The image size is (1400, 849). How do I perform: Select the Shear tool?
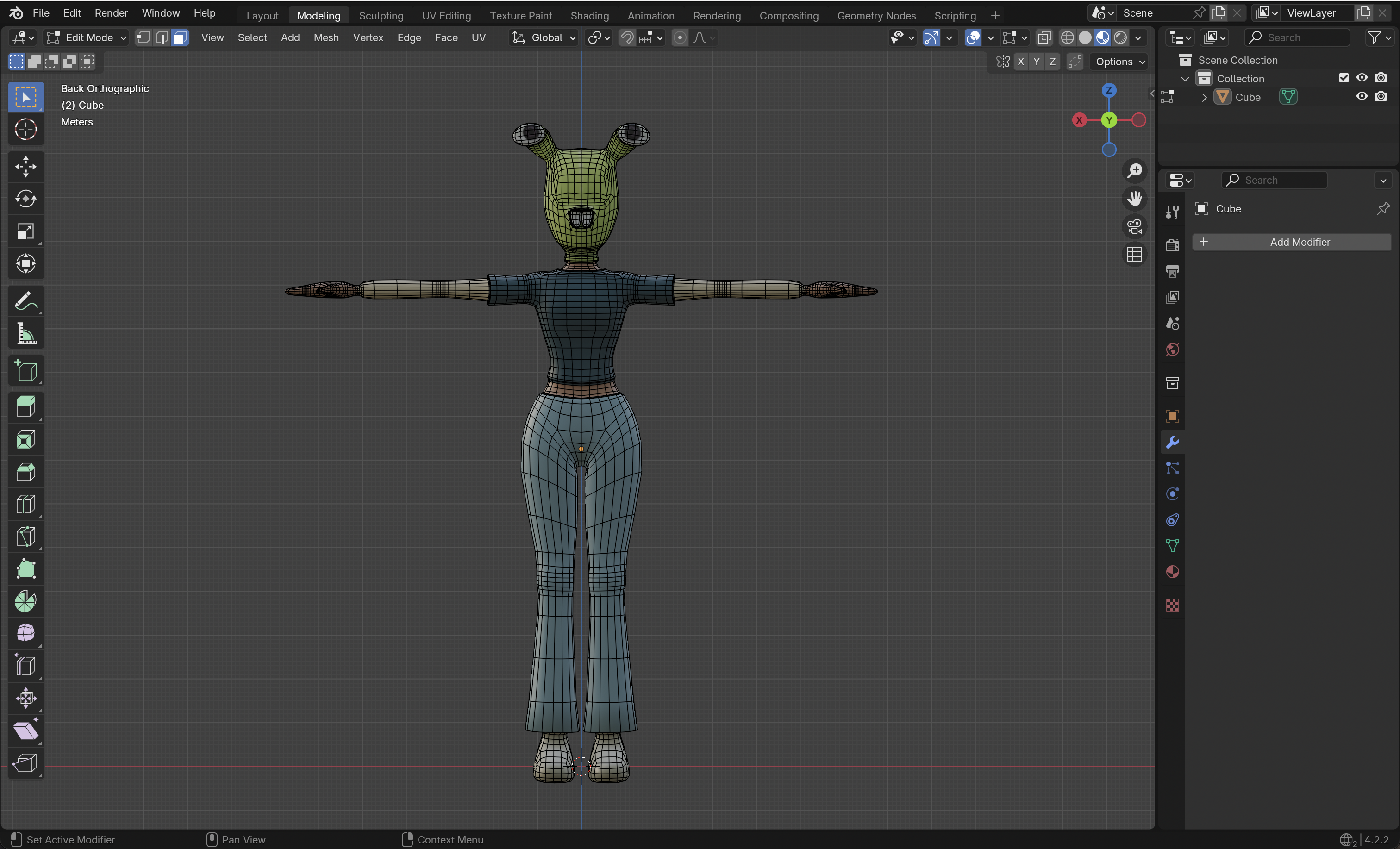[x=25, y=730]
